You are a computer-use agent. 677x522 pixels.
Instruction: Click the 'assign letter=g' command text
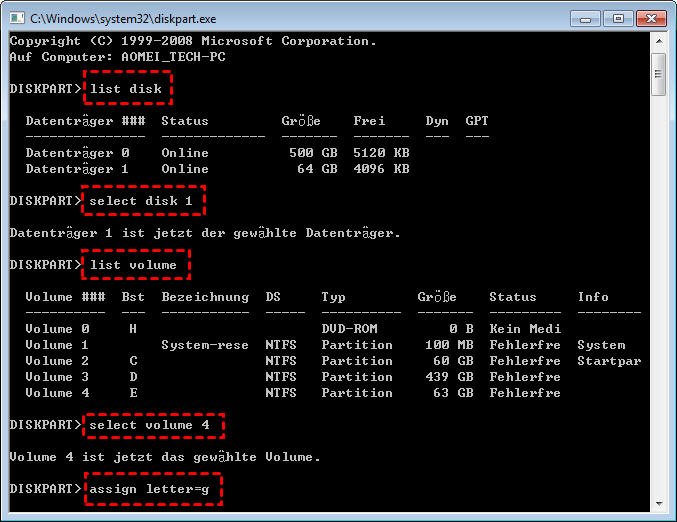click(x=149, y=489)
